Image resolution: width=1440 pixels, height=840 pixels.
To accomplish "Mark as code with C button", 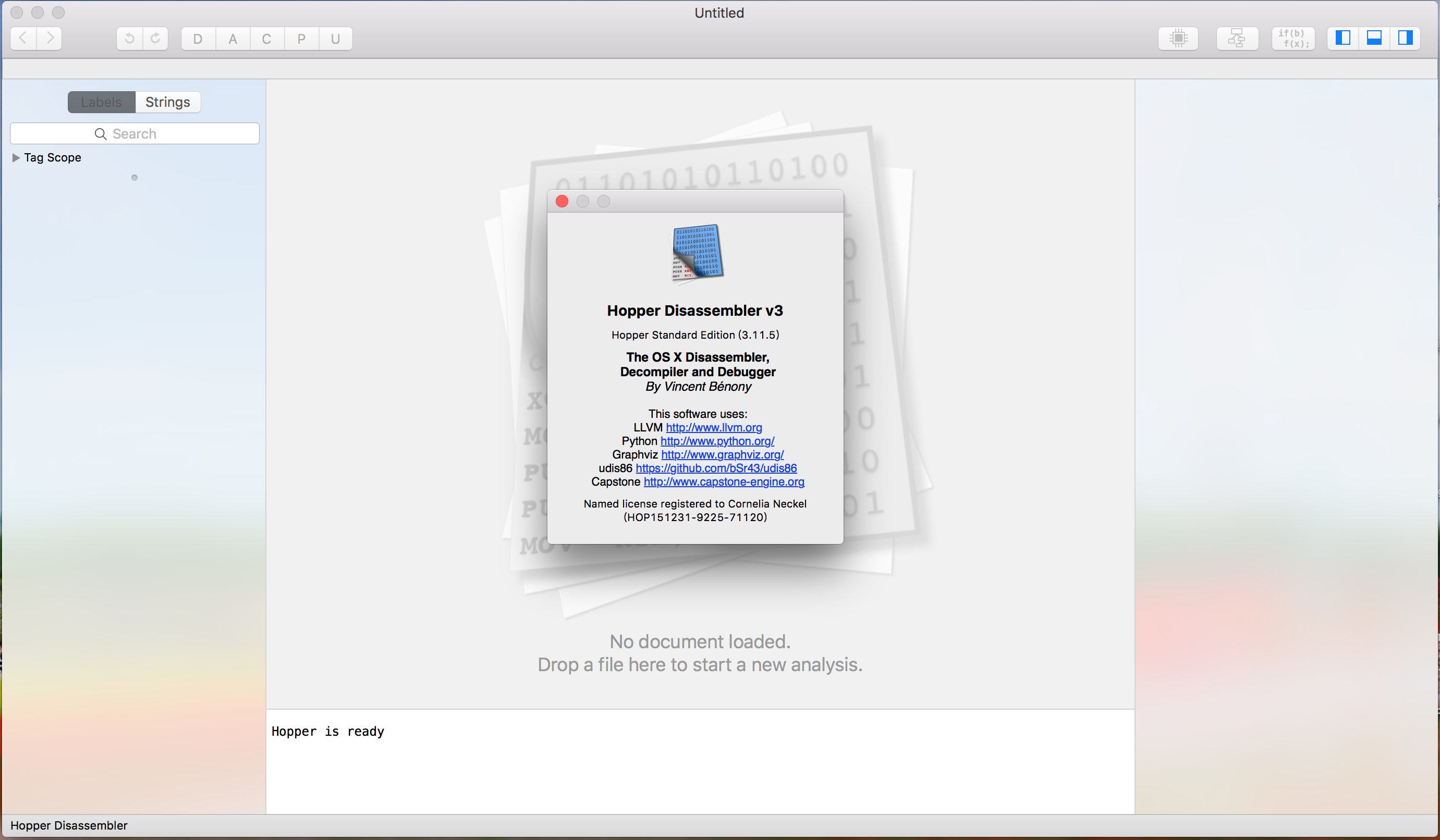I will coord(267,38).
